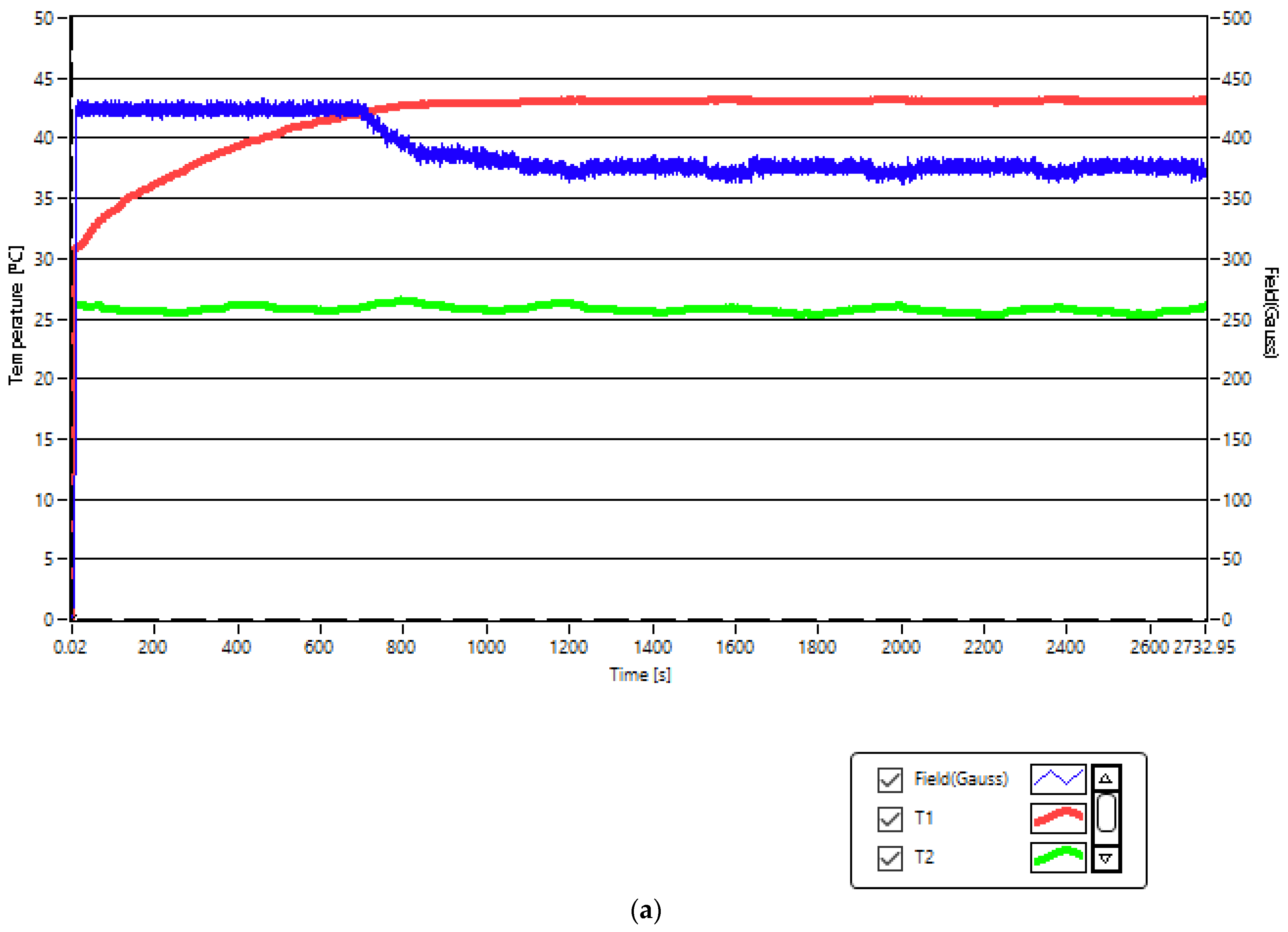
Task: Click the Time [s] axis label
Action: click(x=640, y=675)
